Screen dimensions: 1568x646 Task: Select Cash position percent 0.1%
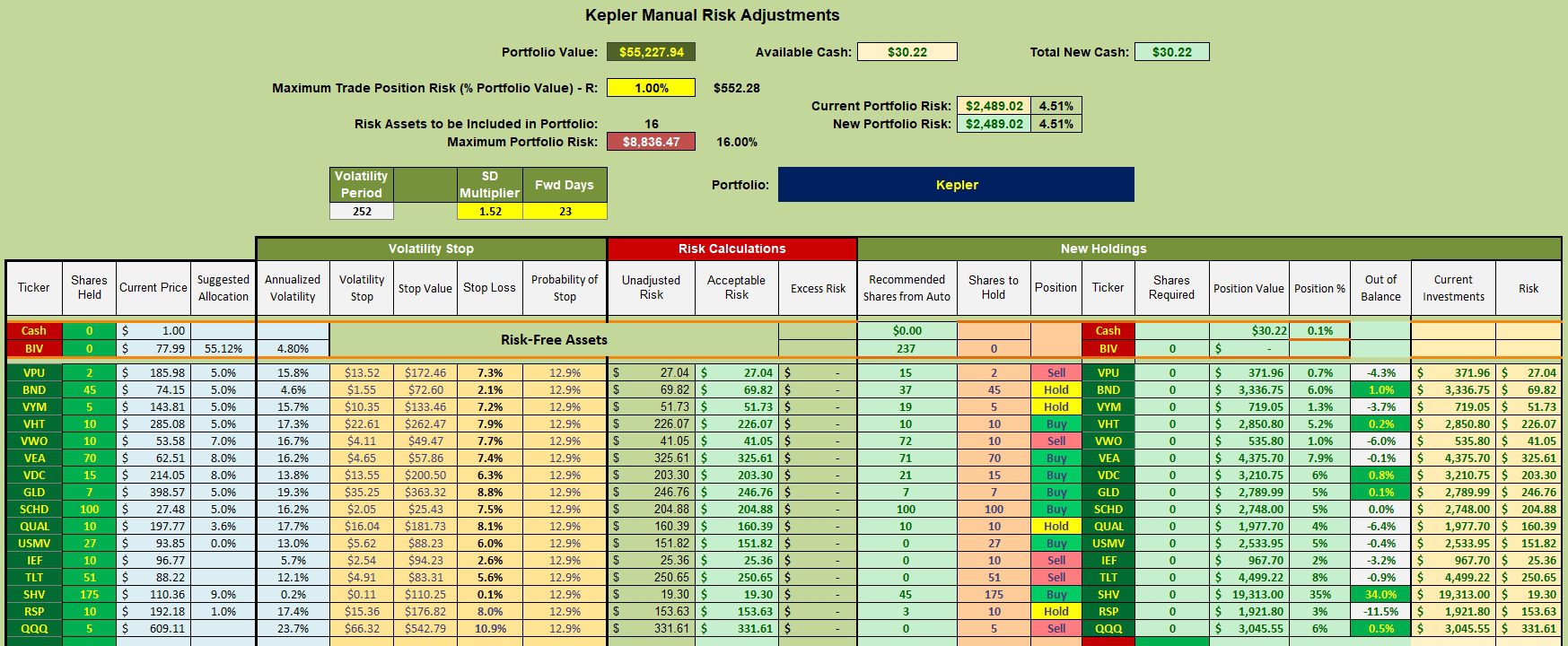[x=1319, y=331]
